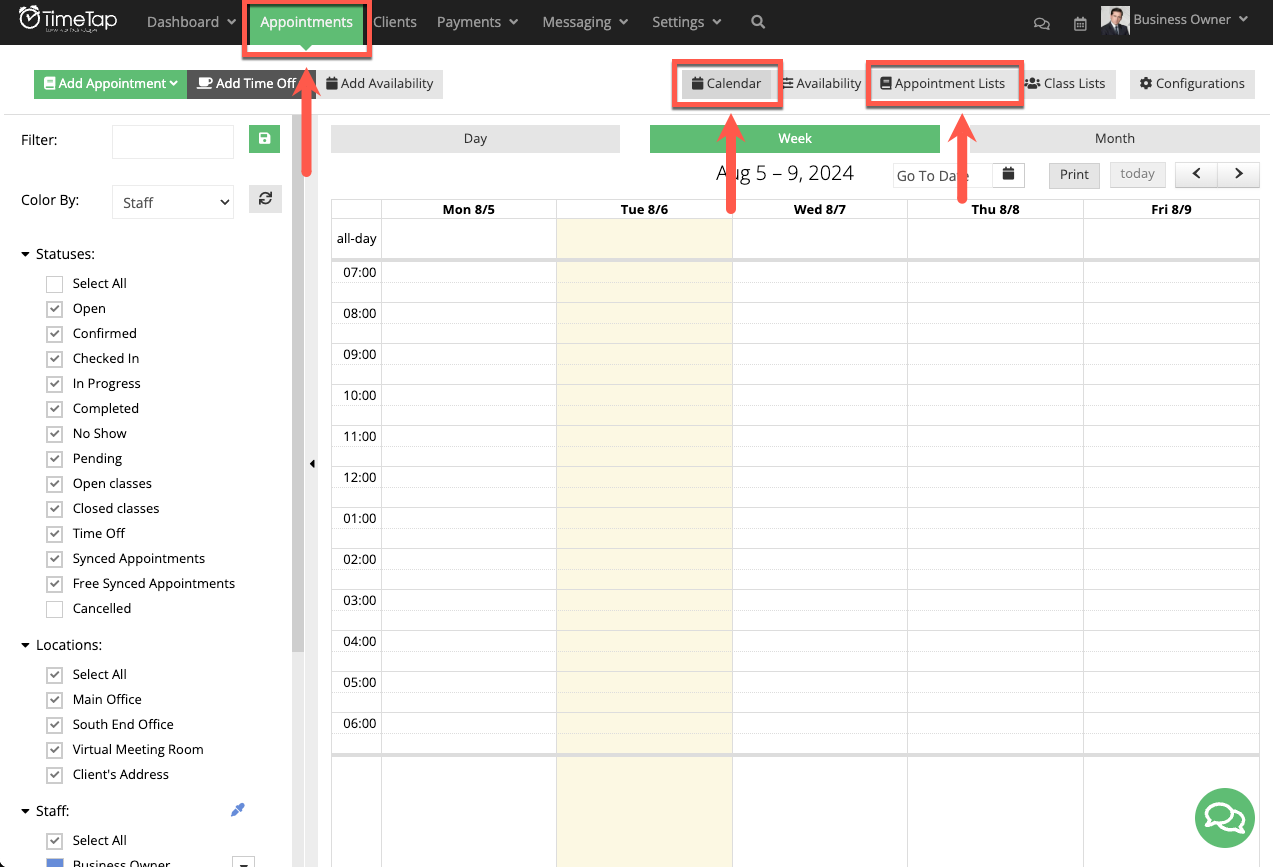
Task: Open the Class Lists tab
Action: 1066,84
